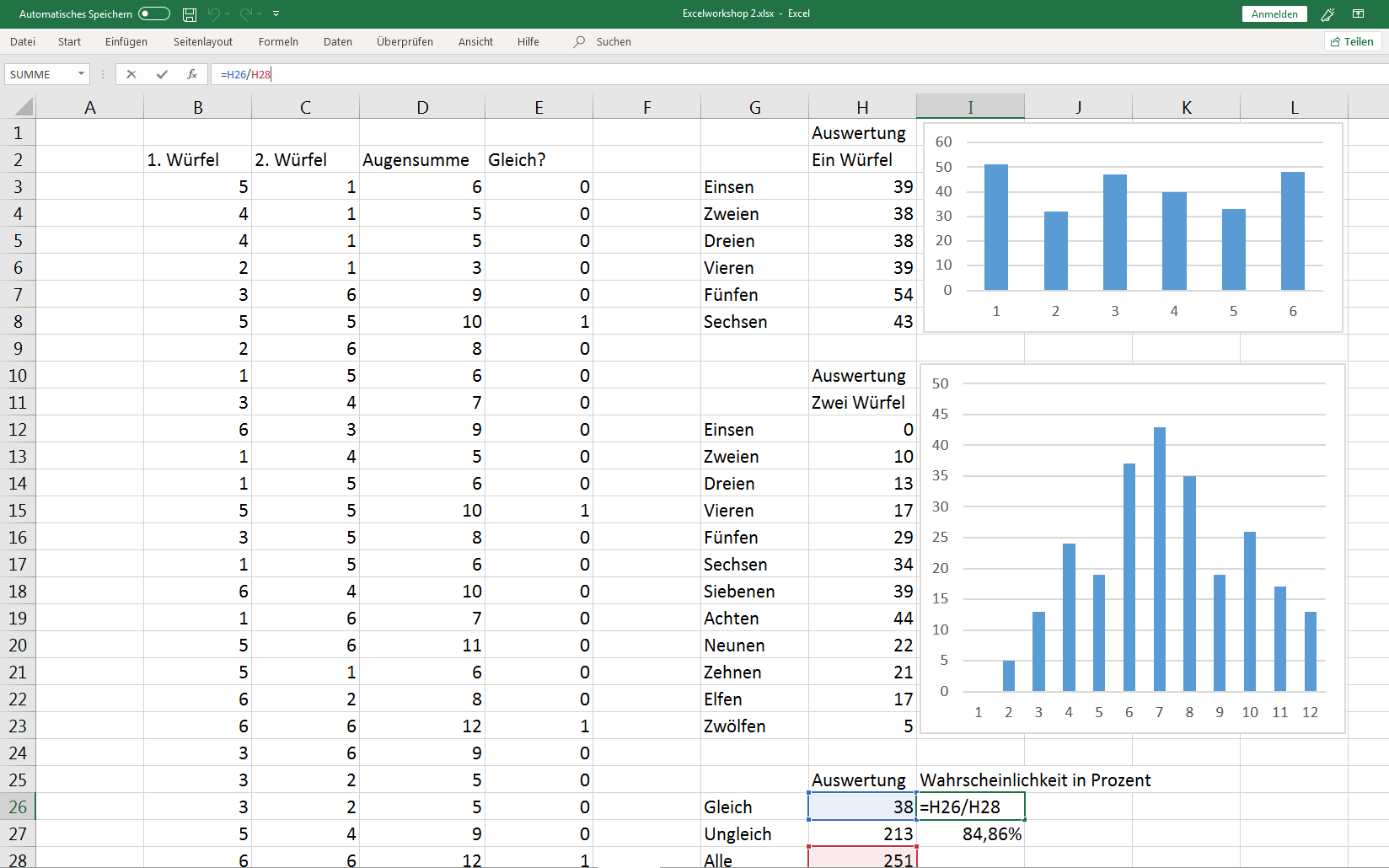Click the 'Augensumme' header cell
The height and width of the screenshot is (868, 1389).
(422, 159)
